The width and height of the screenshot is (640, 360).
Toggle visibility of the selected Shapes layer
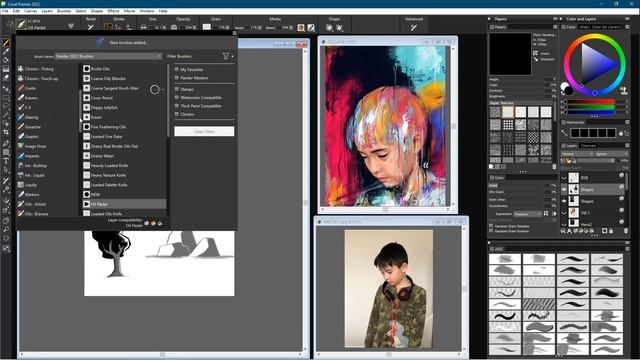point(564,189)
